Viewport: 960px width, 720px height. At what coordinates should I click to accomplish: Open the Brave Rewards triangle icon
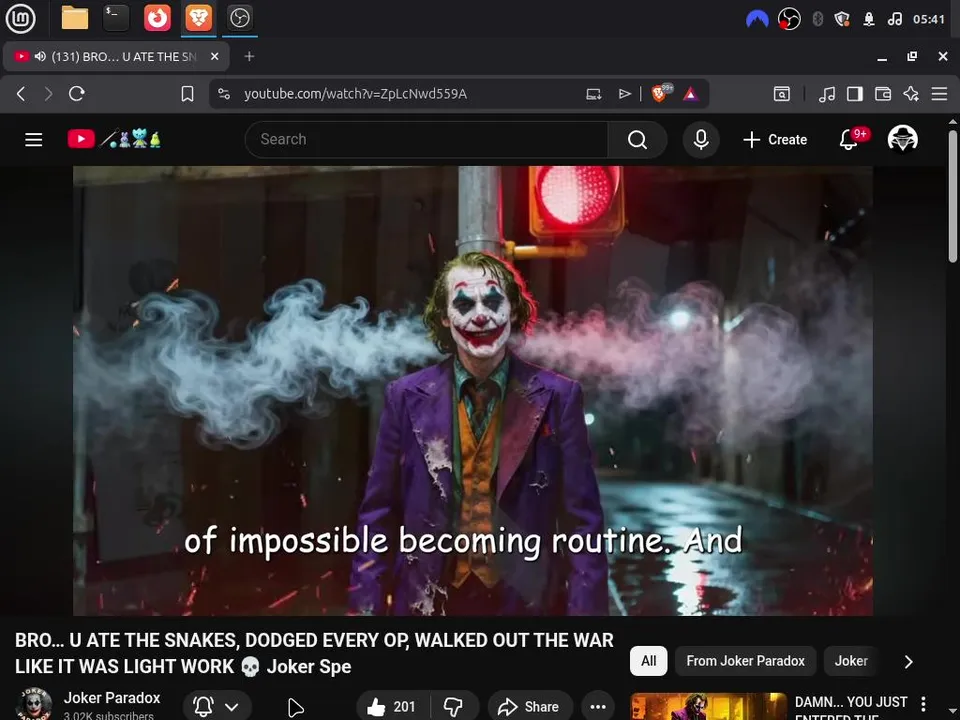pyautogui.click(x=691, y=94)
